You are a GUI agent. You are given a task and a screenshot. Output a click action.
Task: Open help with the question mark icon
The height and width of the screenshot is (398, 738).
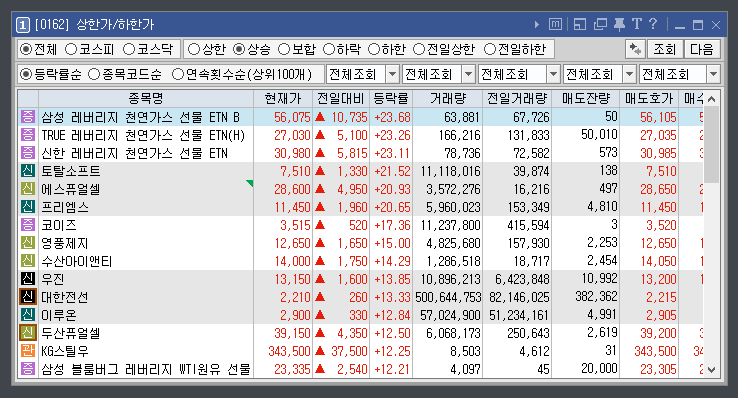pos(653,24)
